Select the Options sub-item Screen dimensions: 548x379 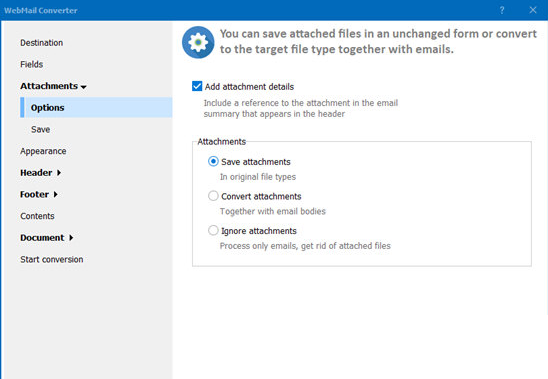point(96,107)
